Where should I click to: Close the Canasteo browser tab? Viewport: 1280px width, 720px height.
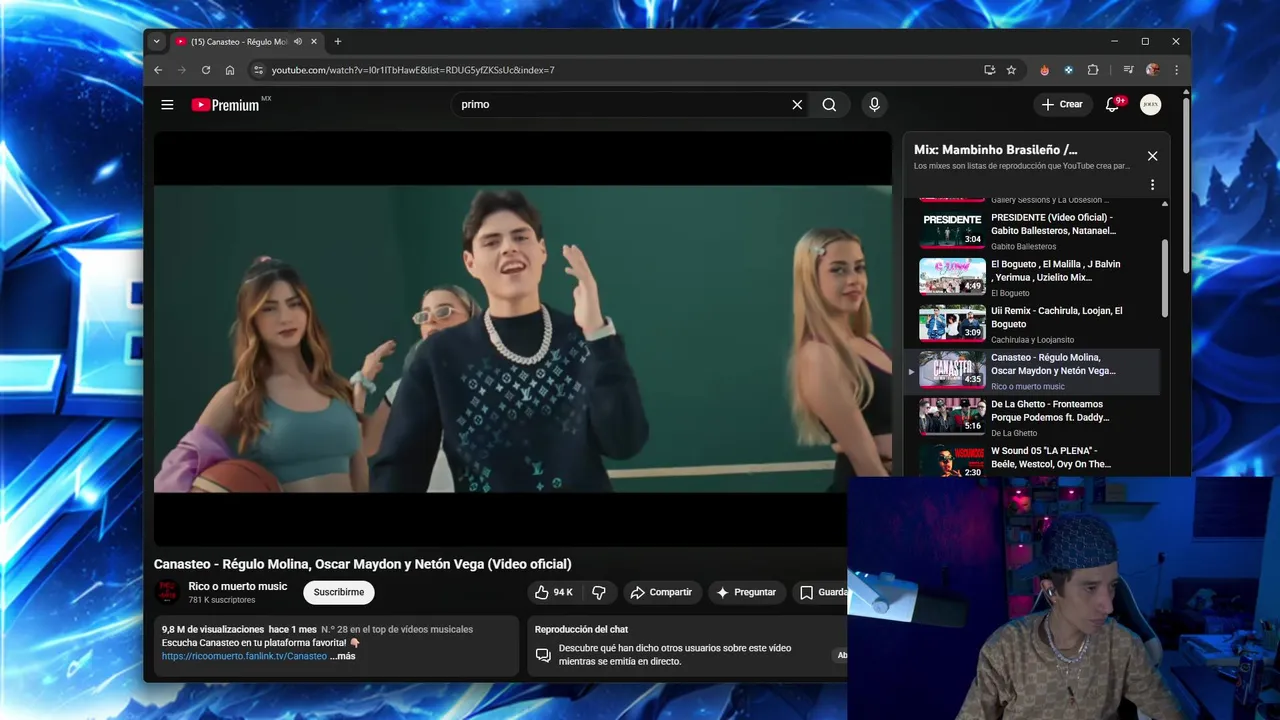pyautogui.click(x=314, y=41)
